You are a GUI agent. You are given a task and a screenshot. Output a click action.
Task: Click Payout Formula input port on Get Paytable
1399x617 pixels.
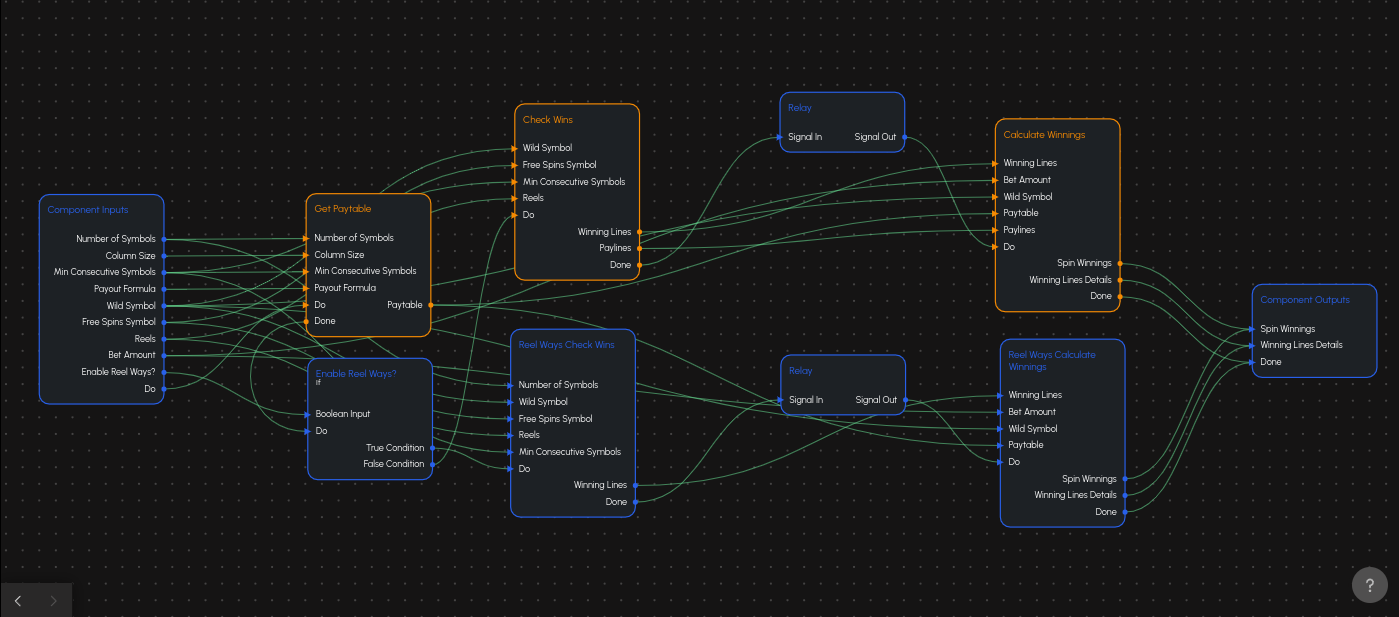pyautogui.click(x=306, y=288)
